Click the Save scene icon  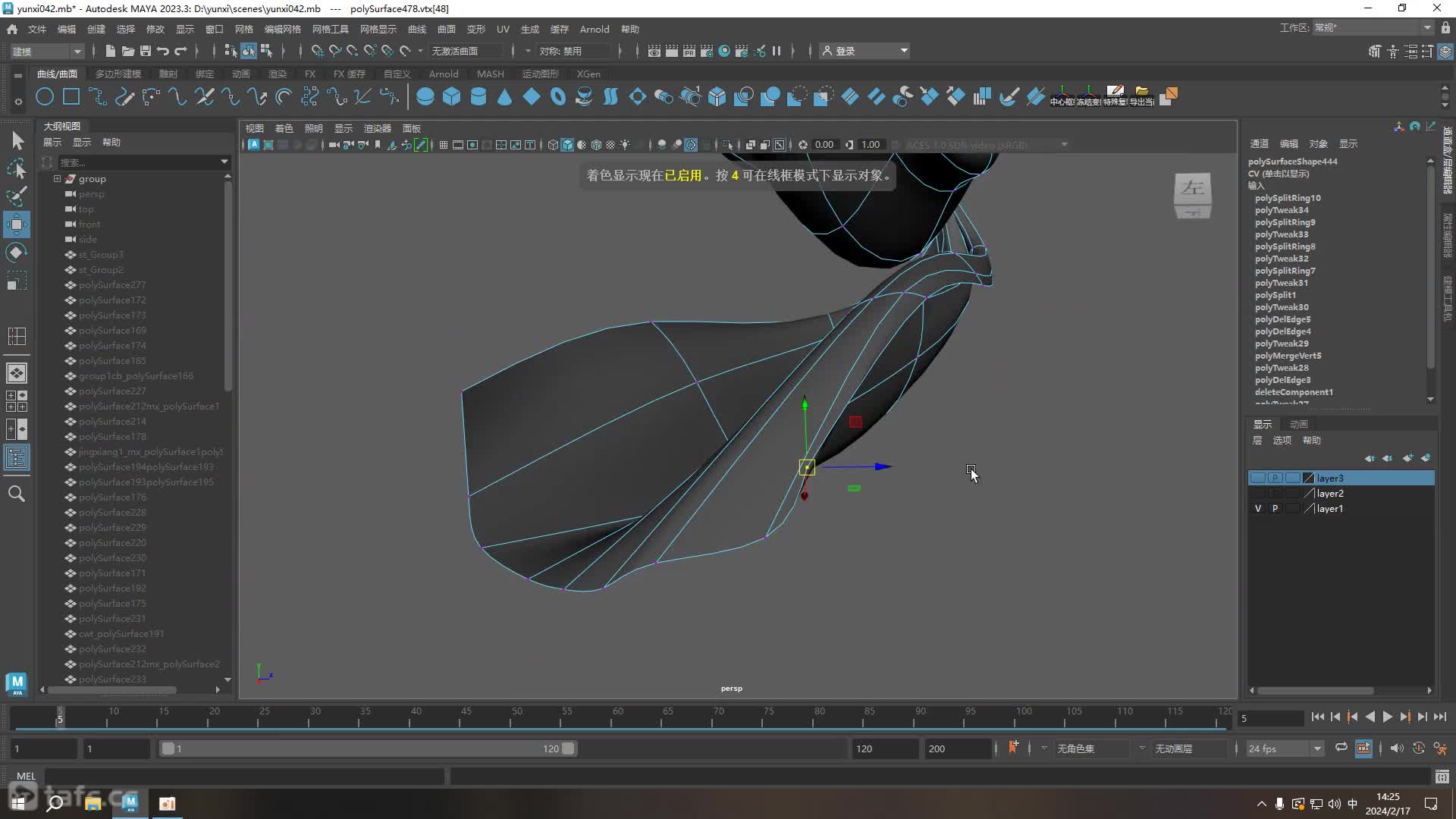146,51
